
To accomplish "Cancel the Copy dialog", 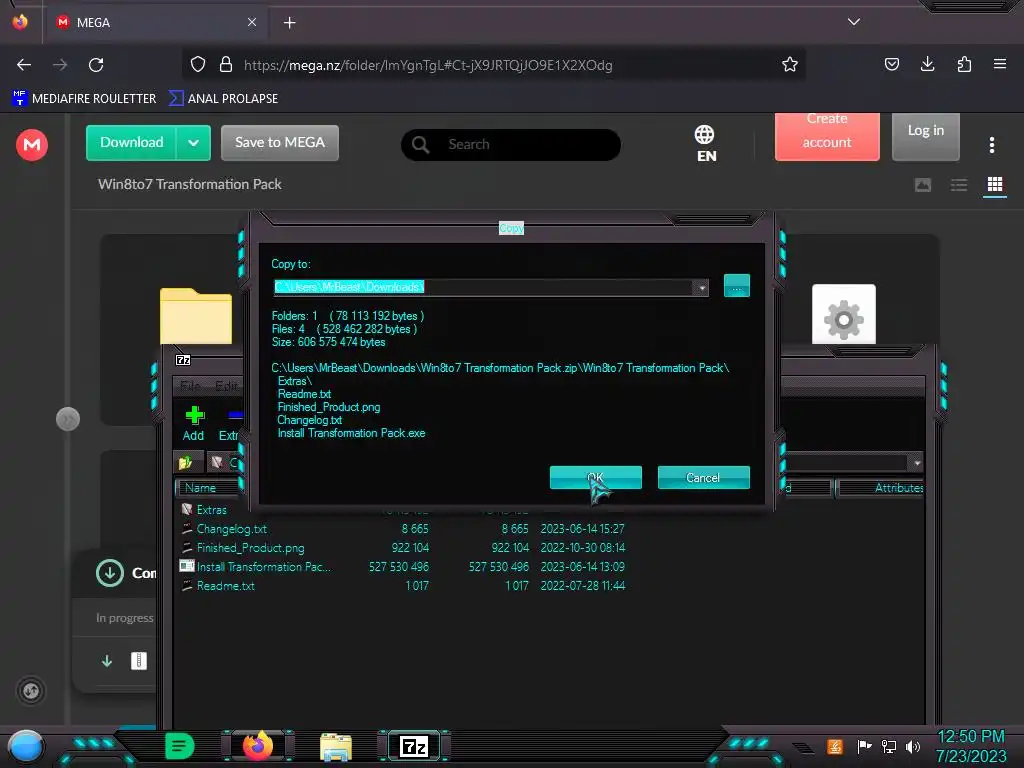I will coord(703,477).
